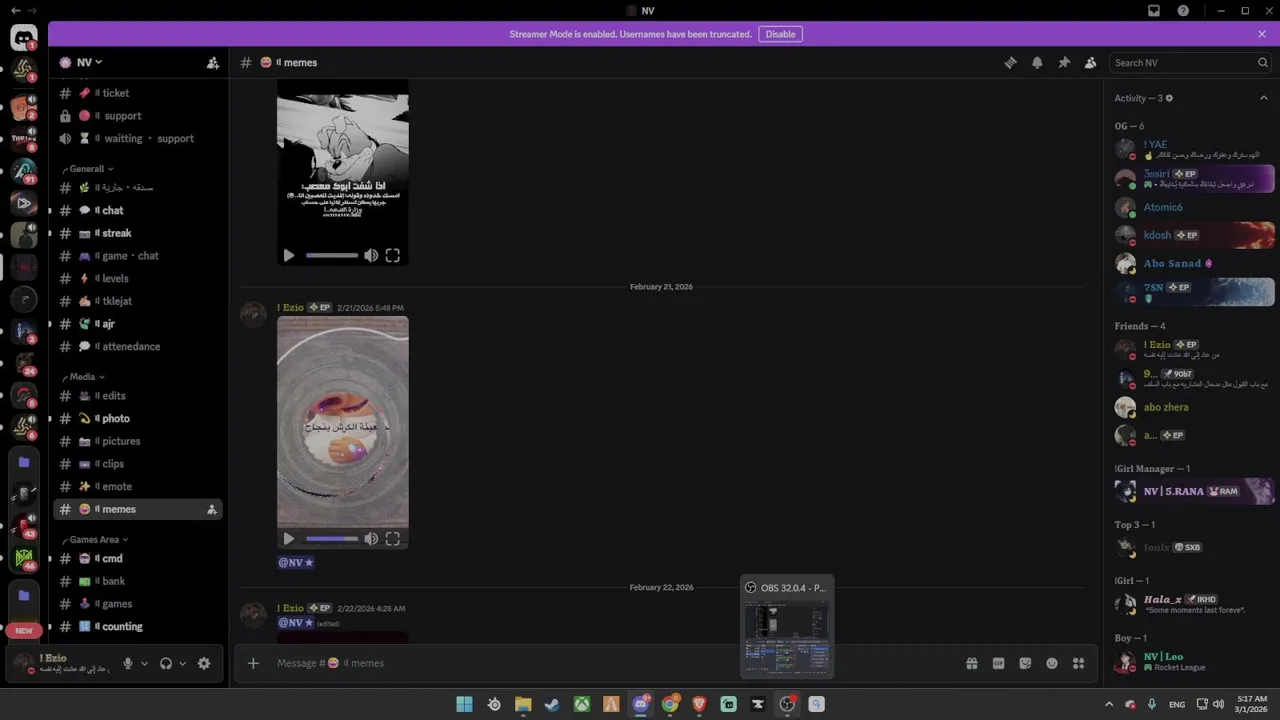The width and height of the screenshot is (1280, 720).
Task: Open the GIF picker icon
Action: 998,663
